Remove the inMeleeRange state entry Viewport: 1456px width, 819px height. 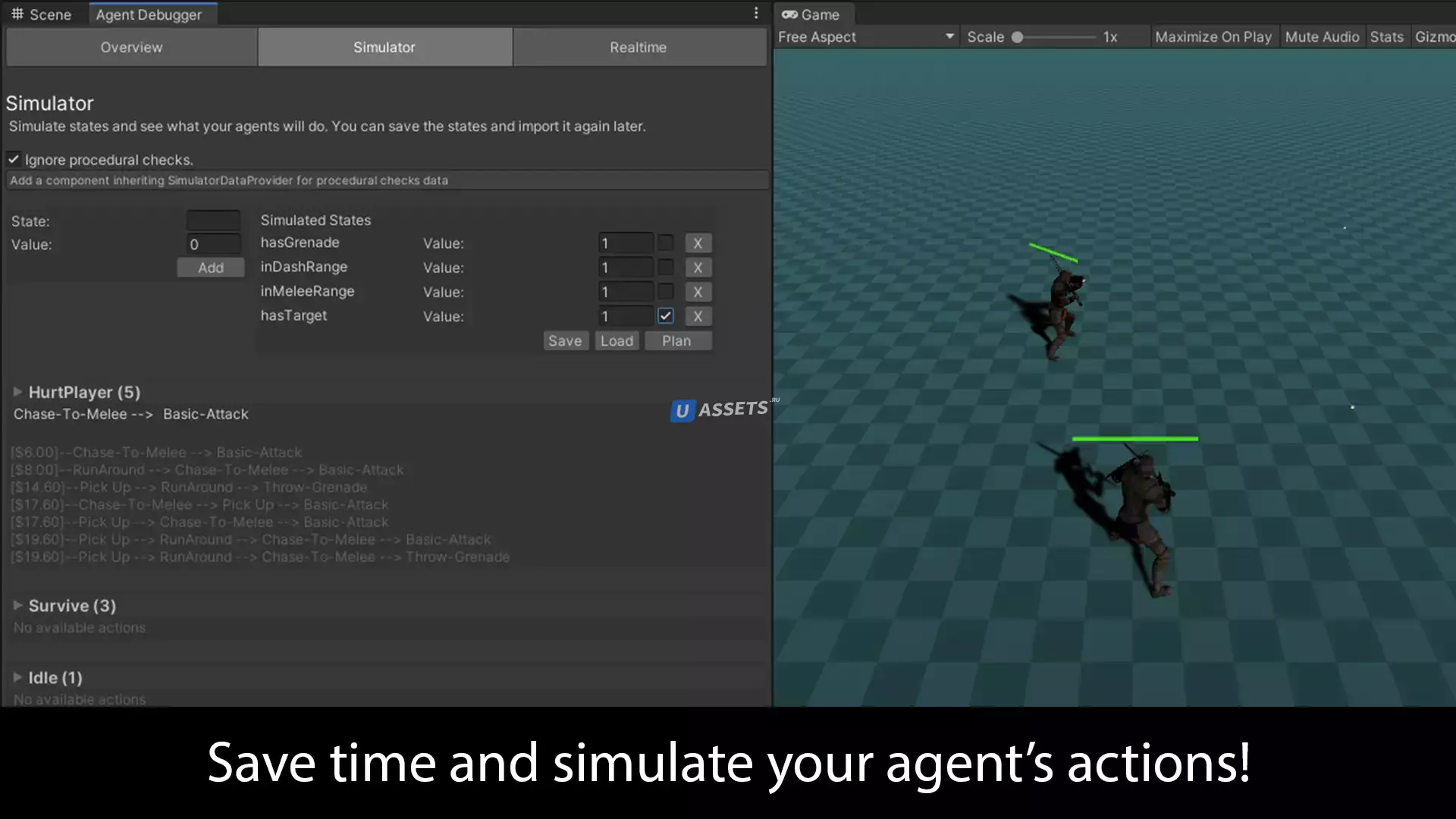[x=698, y=292]
